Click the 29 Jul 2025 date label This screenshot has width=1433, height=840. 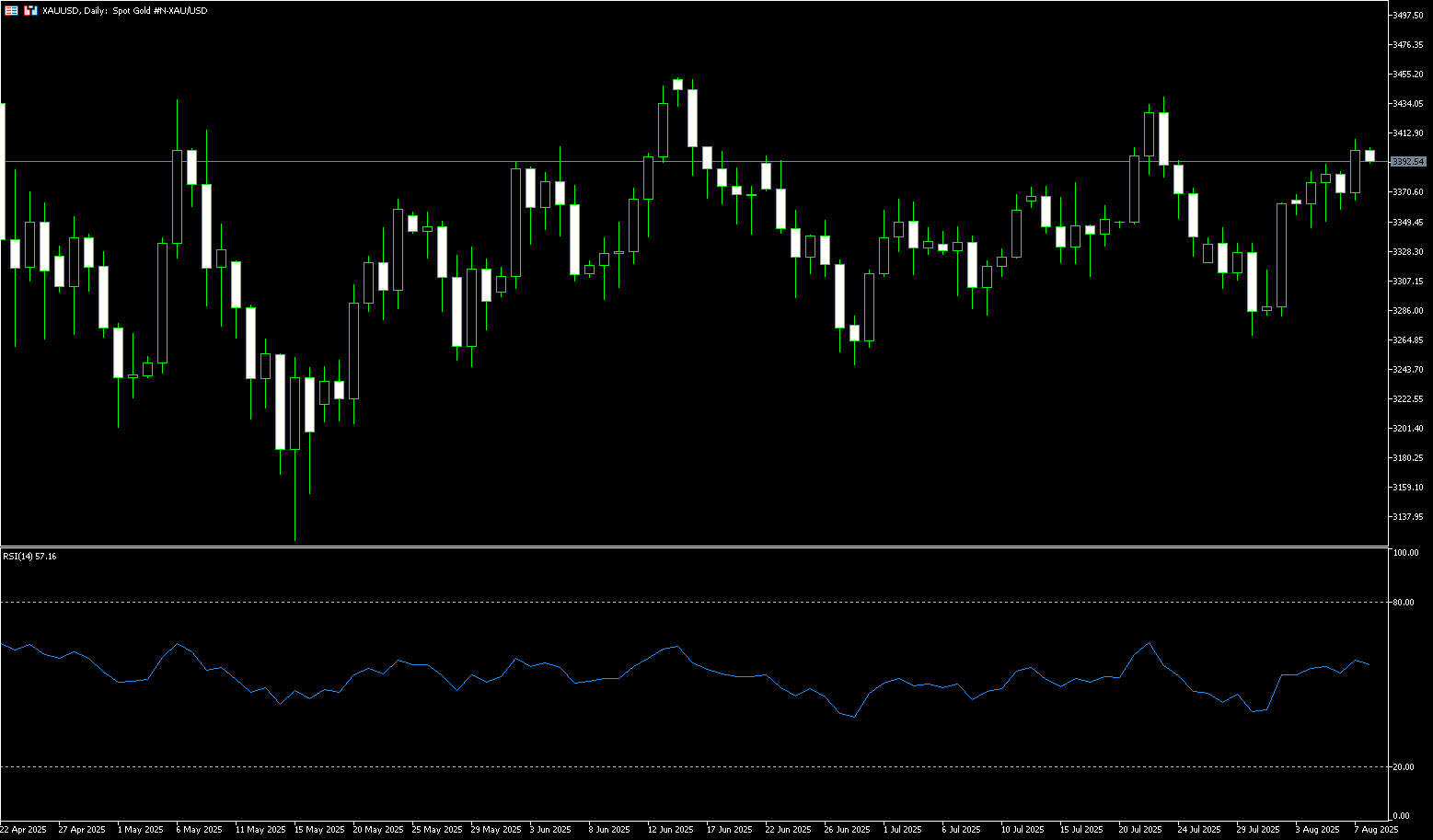1258,830
